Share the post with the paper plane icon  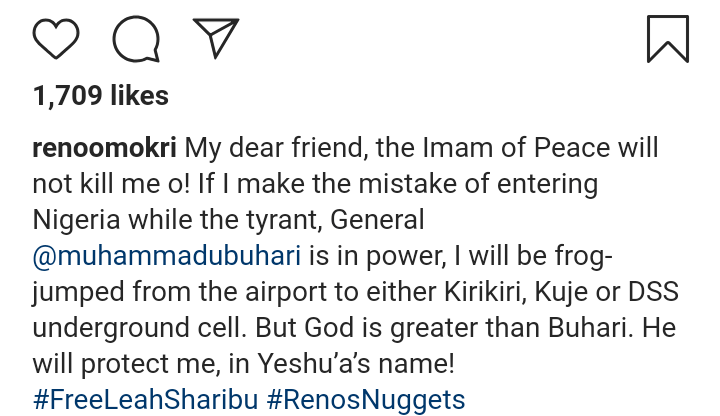[x=215, y=38]
